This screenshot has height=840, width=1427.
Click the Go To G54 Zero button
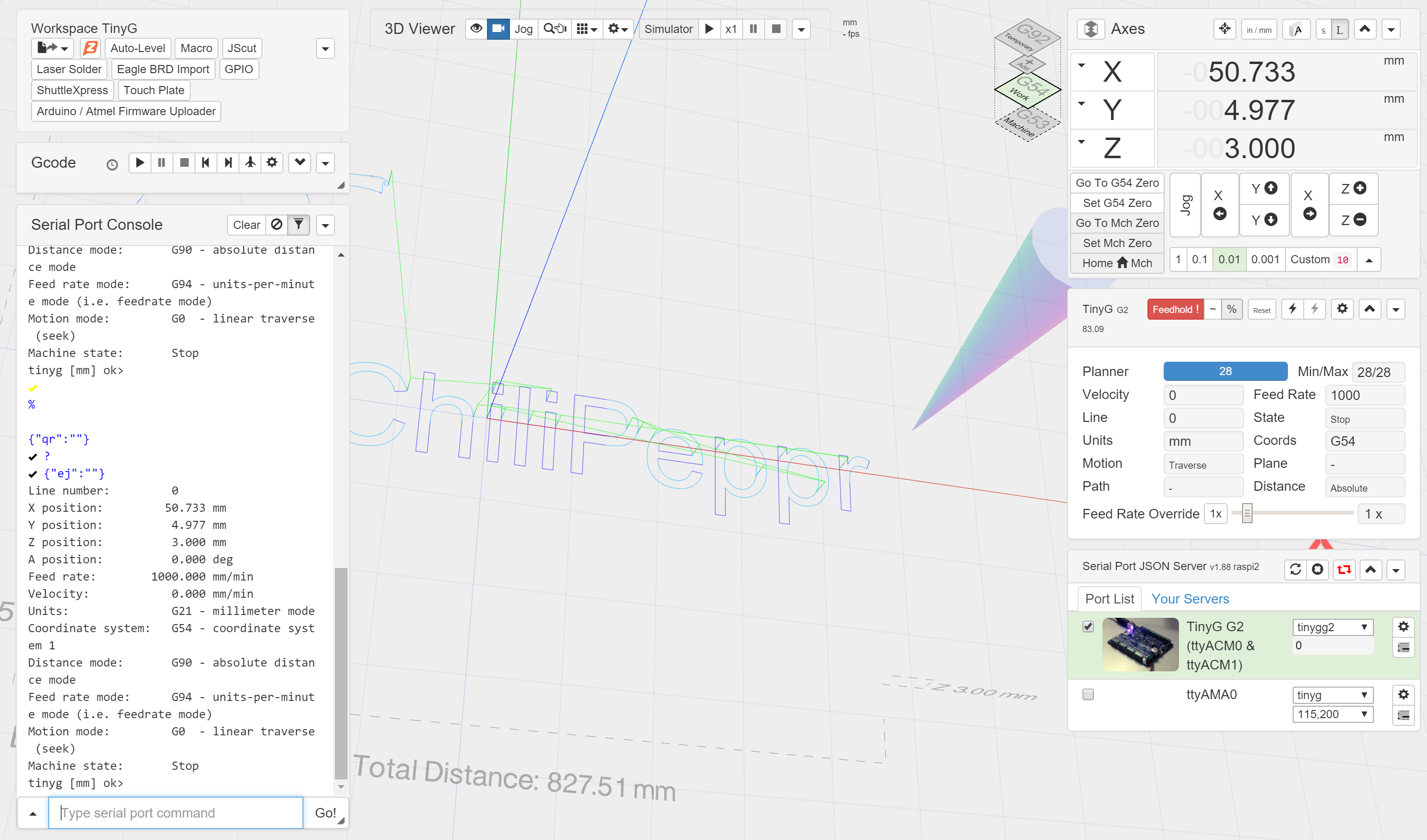point(1117,183)
